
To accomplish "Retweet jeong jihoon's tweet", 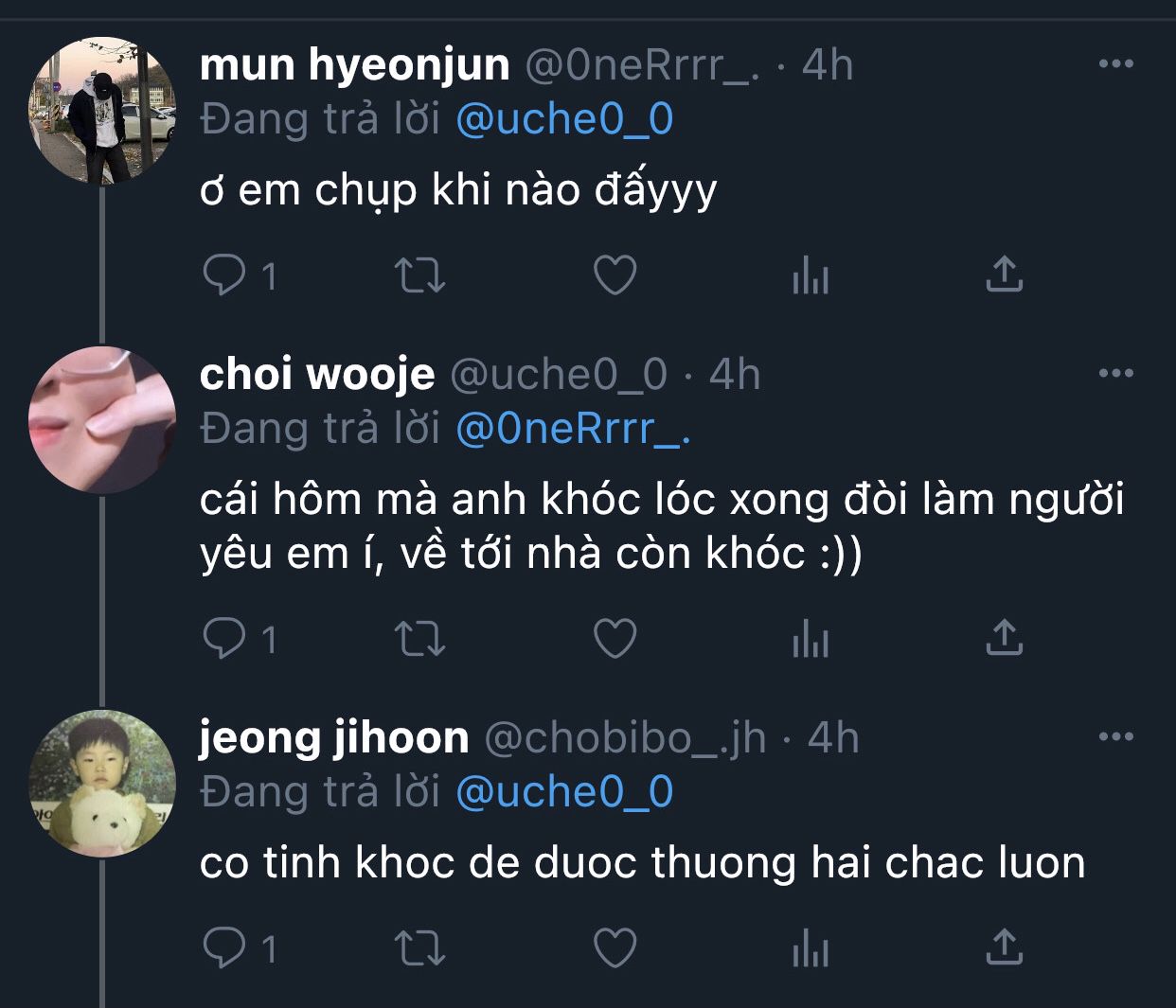I will [x=419, y=947].
